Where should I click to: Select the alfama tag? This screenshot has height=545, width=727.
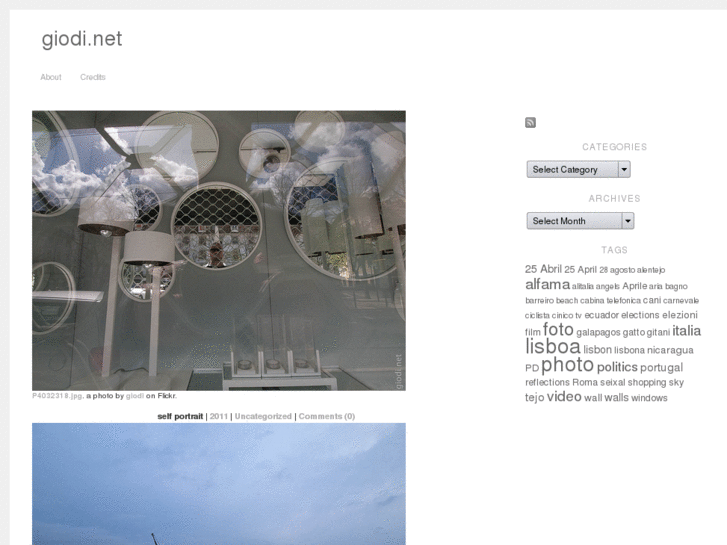(x=547, y=284)
